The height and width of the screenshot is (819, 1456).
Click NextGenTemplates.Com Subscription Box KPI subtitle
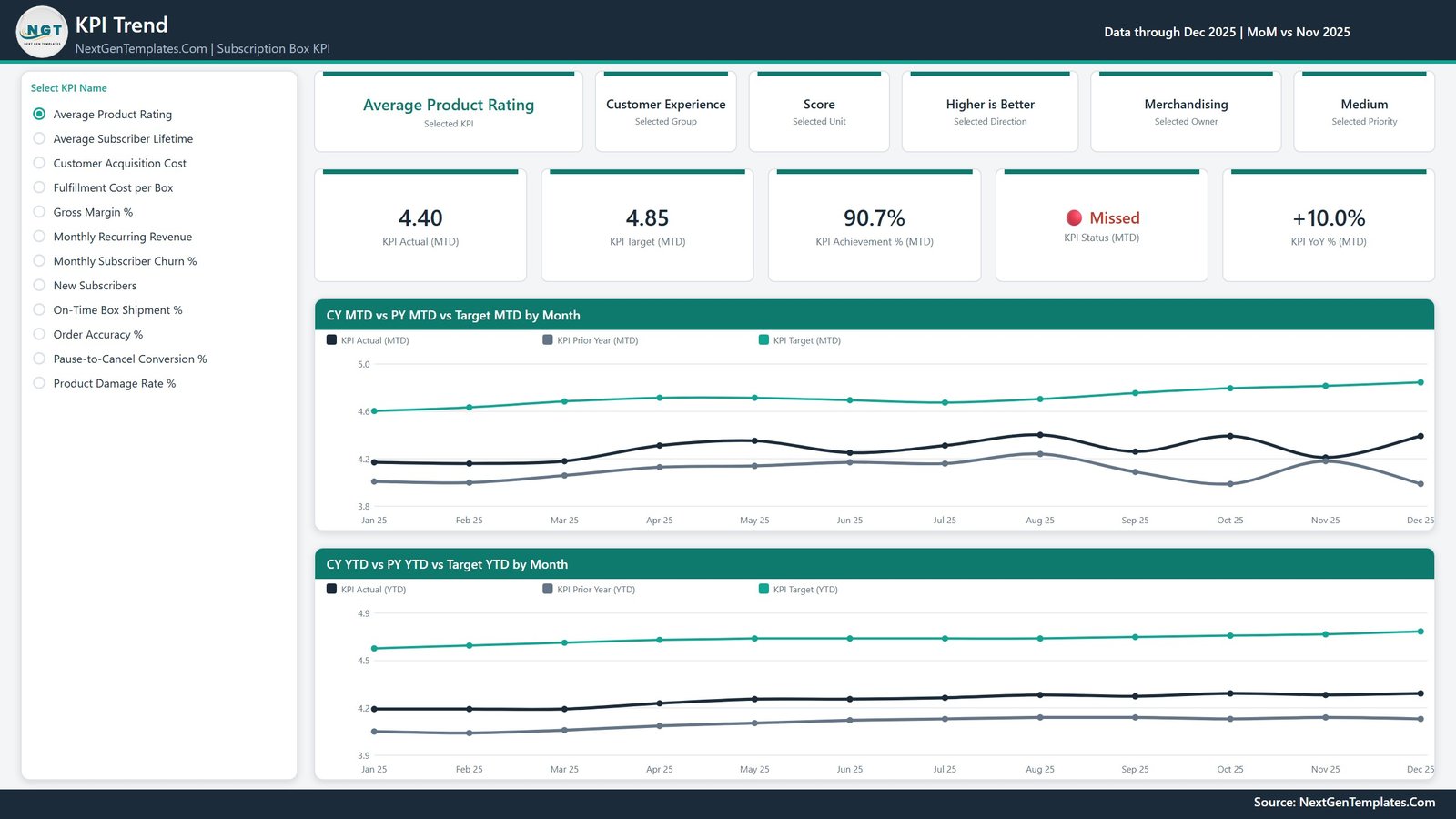point(202,48)
